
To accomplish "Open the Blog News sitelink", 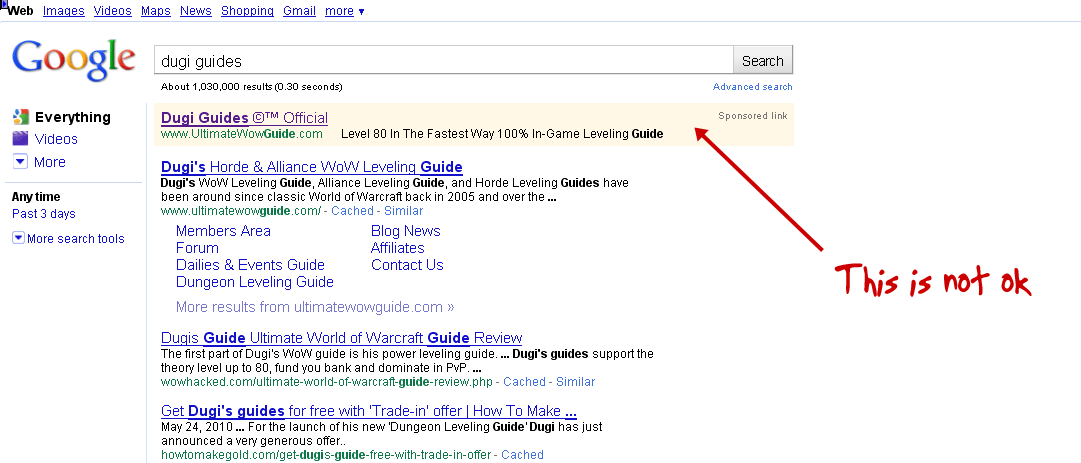I will (x=405, y=231).
